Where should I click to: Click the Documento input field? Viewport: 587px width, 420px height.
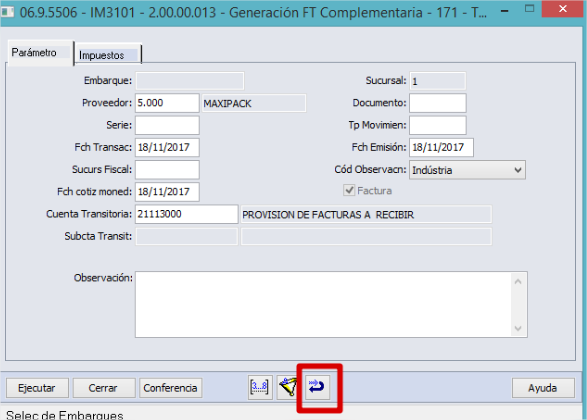438,103
